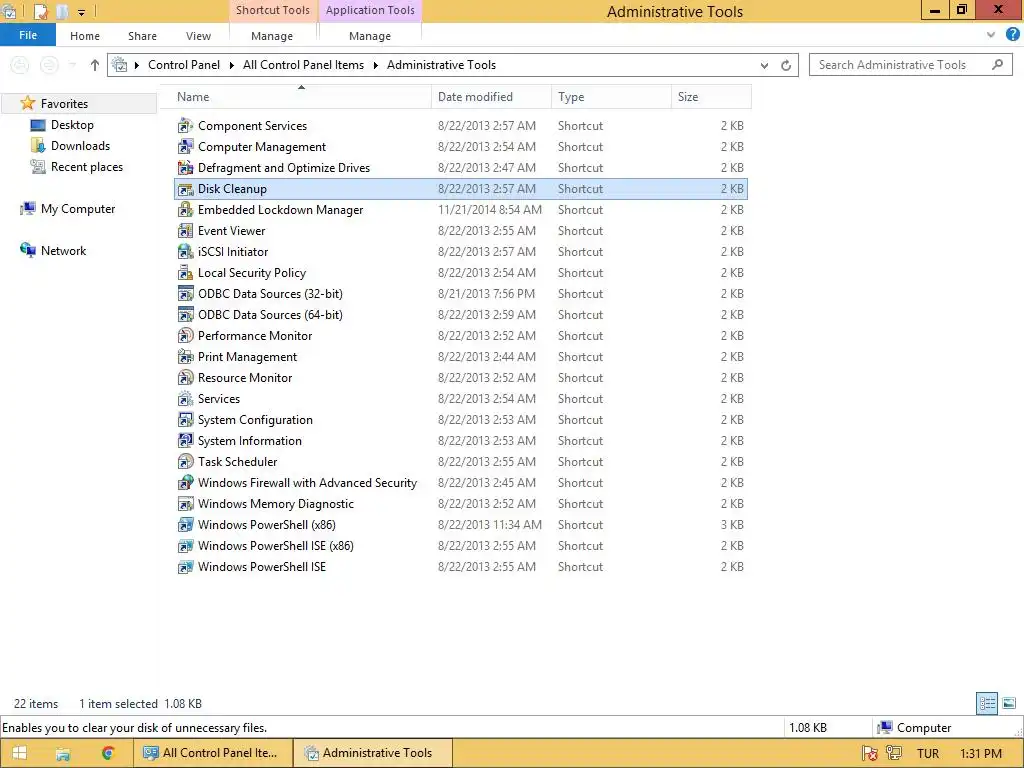
Task: Click the Disk Cleanup shortcut icon
Action: pyautogui.click(x=185, y=189)
